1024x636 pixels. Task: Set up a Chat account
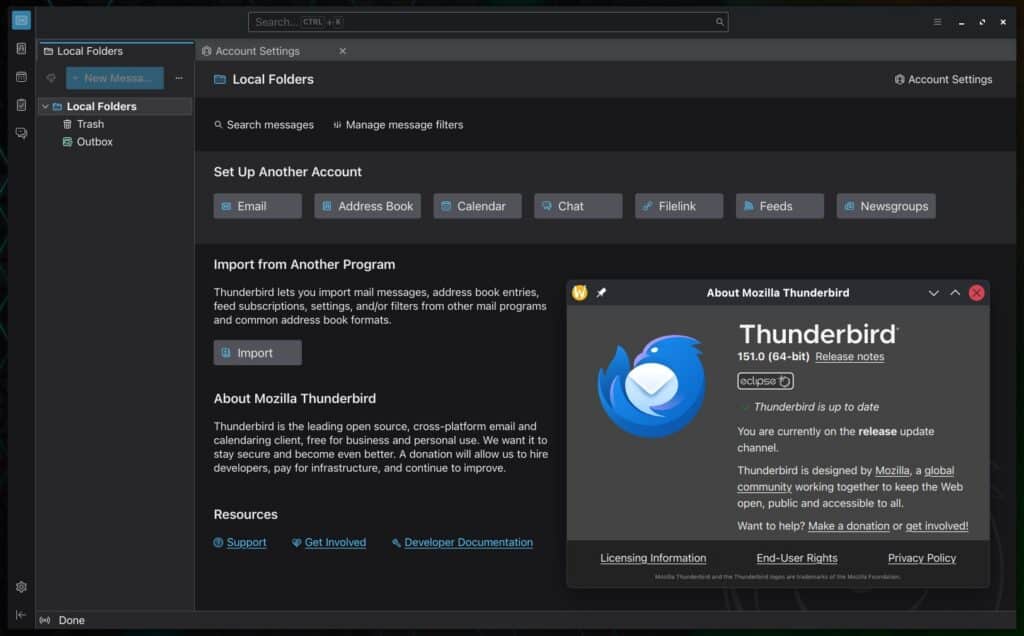[x=578, y=206]
